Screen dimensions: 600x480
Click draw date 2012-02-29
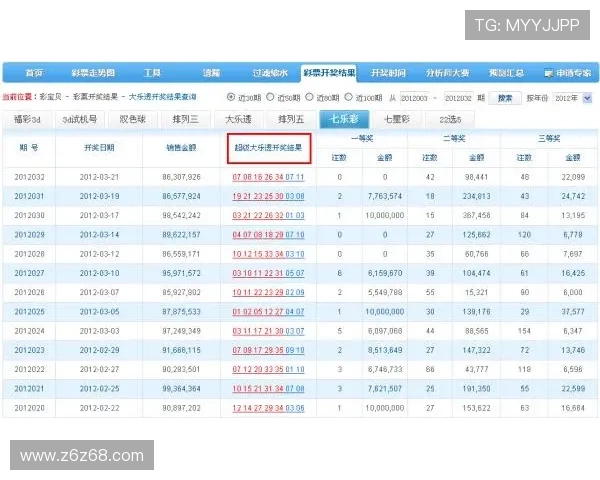pyautogui.click(x=99, y=350)
